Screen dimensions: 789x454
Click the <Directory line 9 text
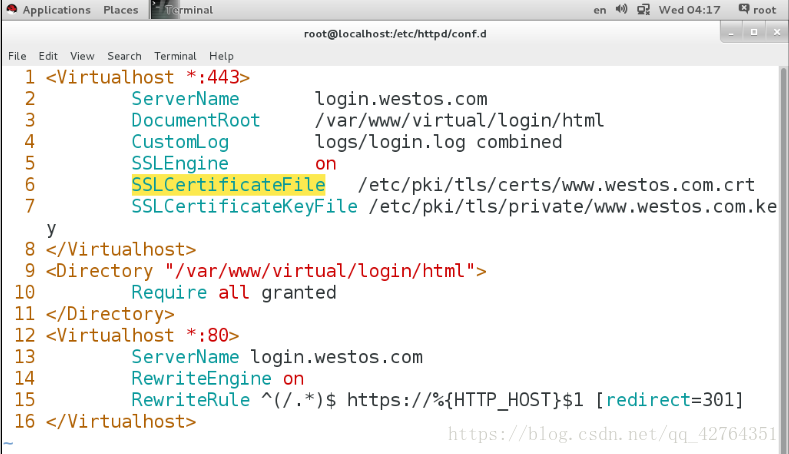[266, 271]
